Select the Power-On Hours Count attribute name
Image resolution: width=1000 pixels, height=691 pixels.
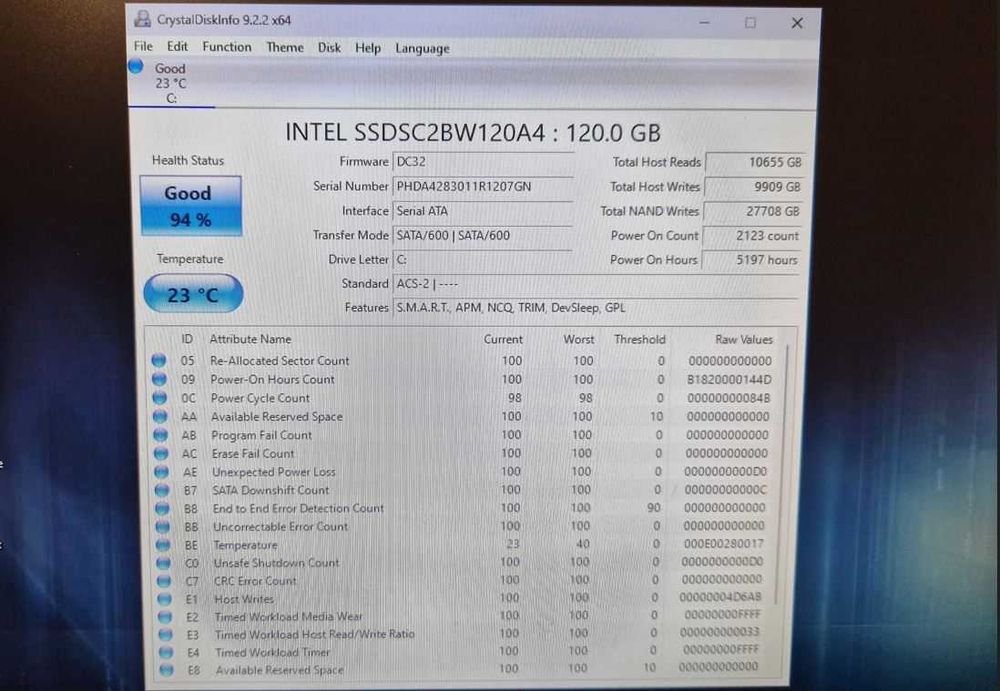272,379
